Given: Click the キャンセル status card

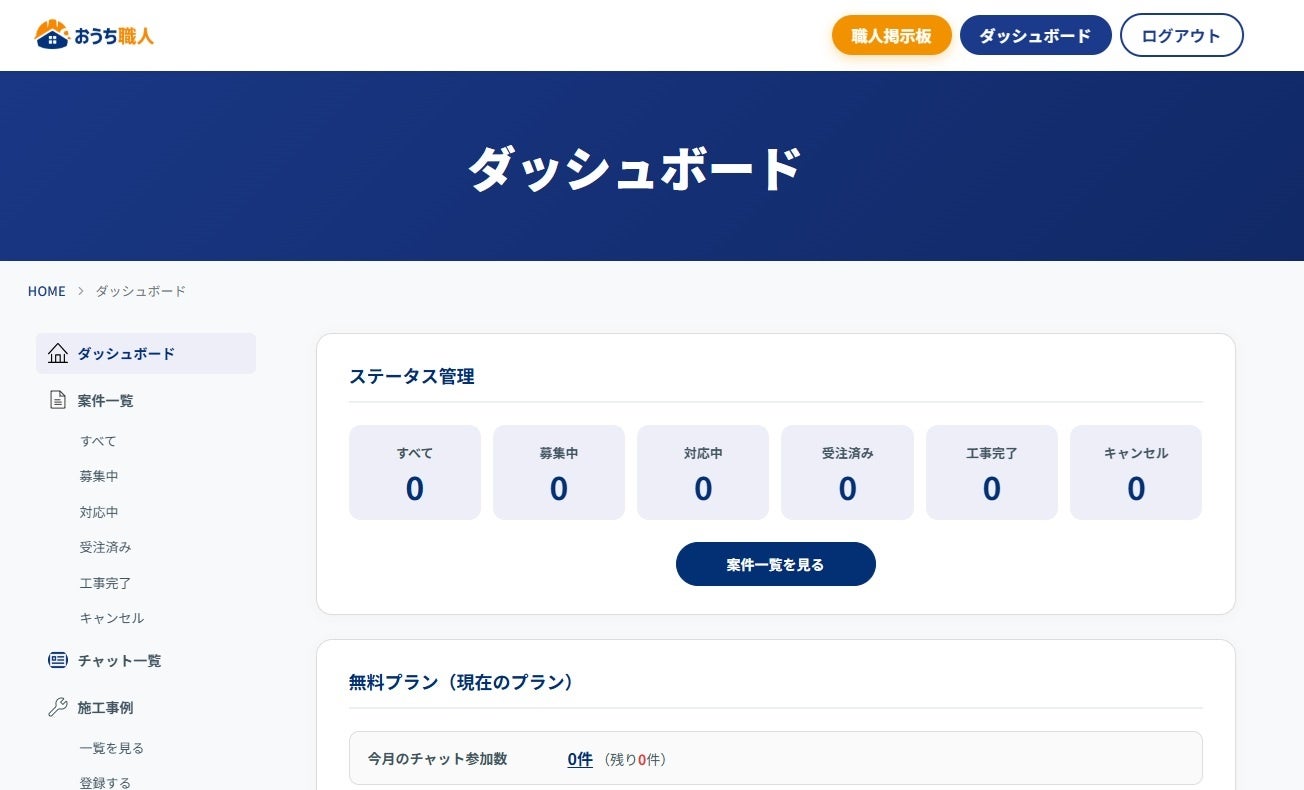Looking at the screenshot, I should tap(1135, 472).
